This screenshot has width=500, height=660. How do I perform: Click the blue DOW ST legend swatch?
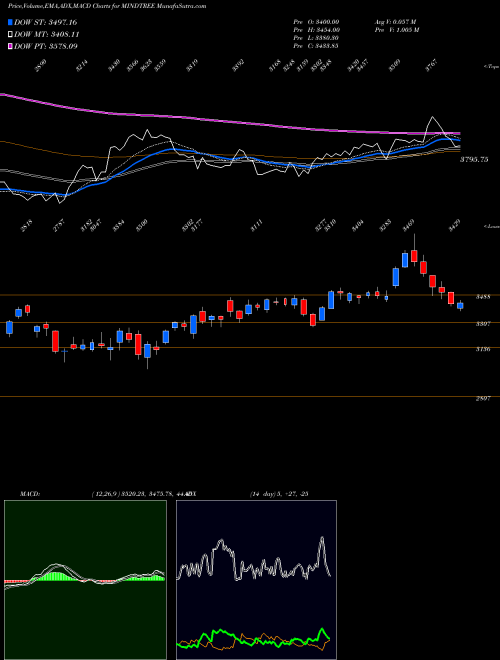pos(10,22)
